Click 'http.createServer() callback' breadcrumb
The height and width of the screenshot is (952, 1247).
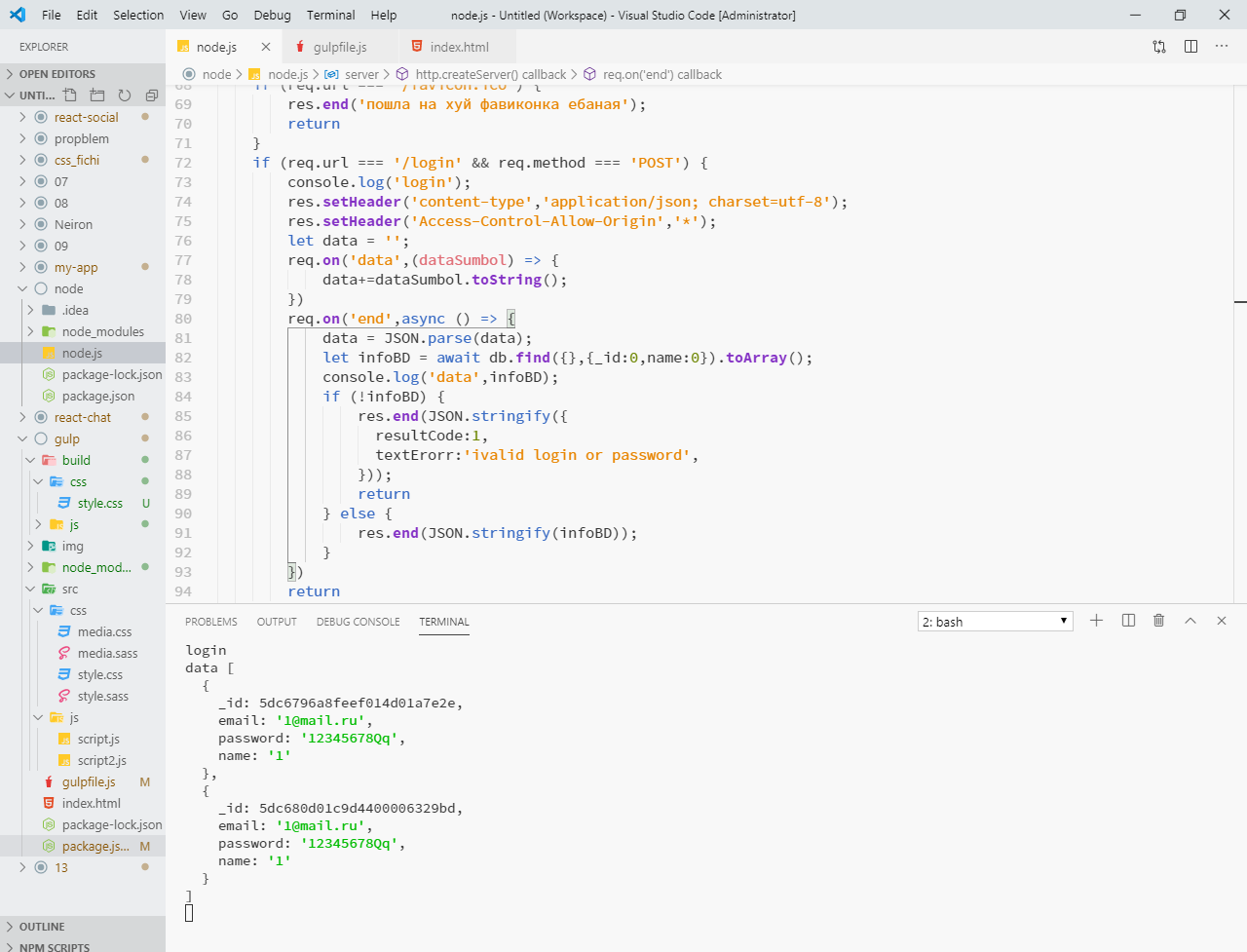click(x=490, y=75)
